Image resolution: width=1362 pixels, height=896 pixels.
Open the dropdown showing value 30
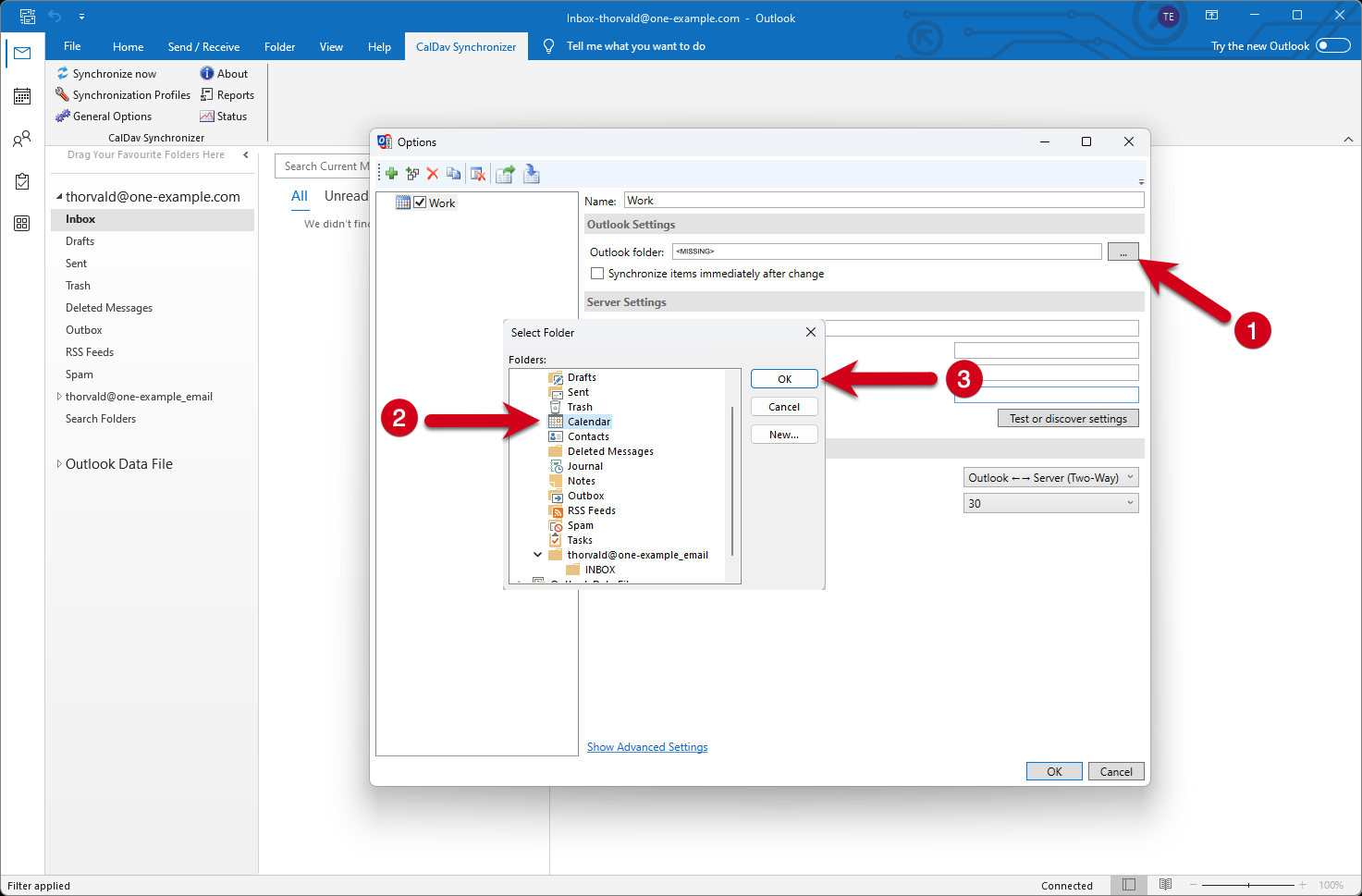coord(1050,504)
